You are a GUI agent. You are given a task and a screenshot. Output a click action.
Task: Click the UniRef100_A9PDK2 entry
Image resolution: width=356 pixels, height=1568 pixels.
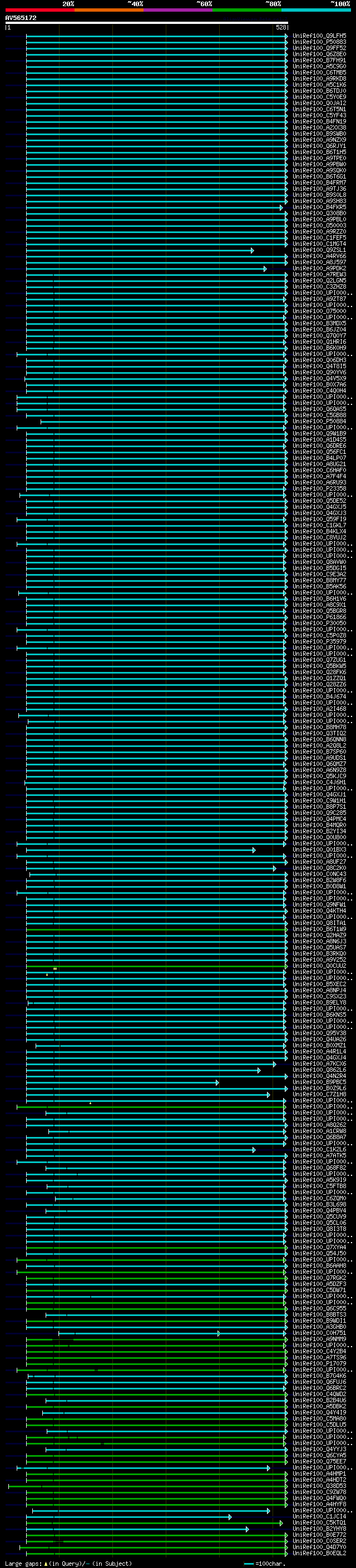pos(319,269)
